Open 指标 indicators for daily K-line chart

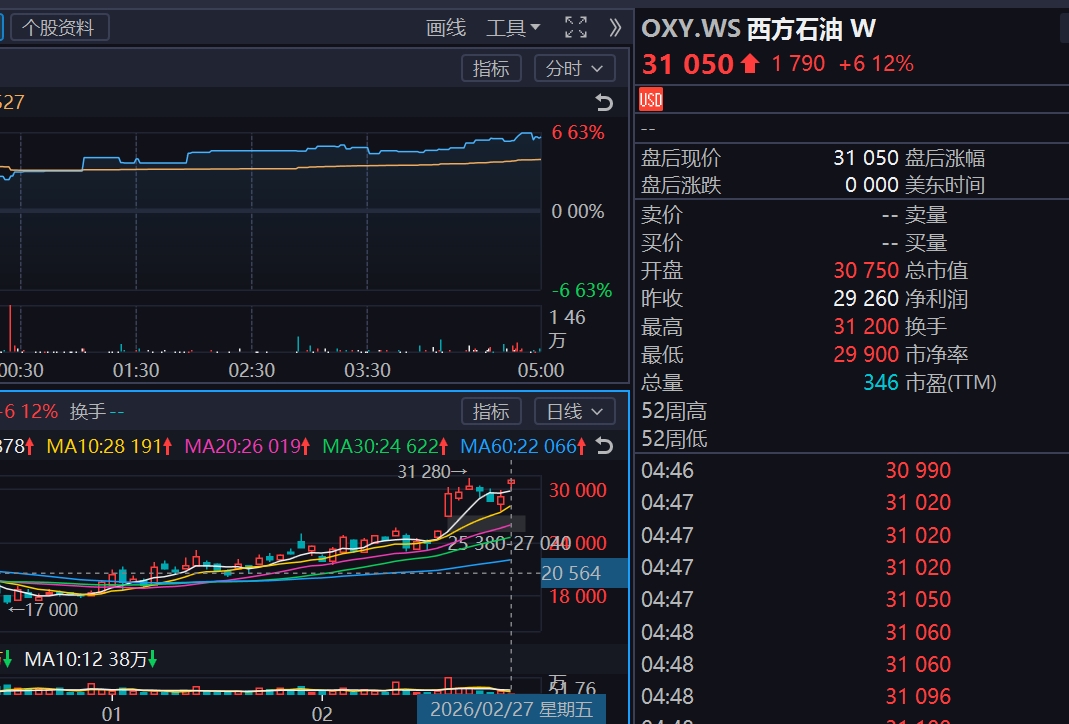[491, 411]
